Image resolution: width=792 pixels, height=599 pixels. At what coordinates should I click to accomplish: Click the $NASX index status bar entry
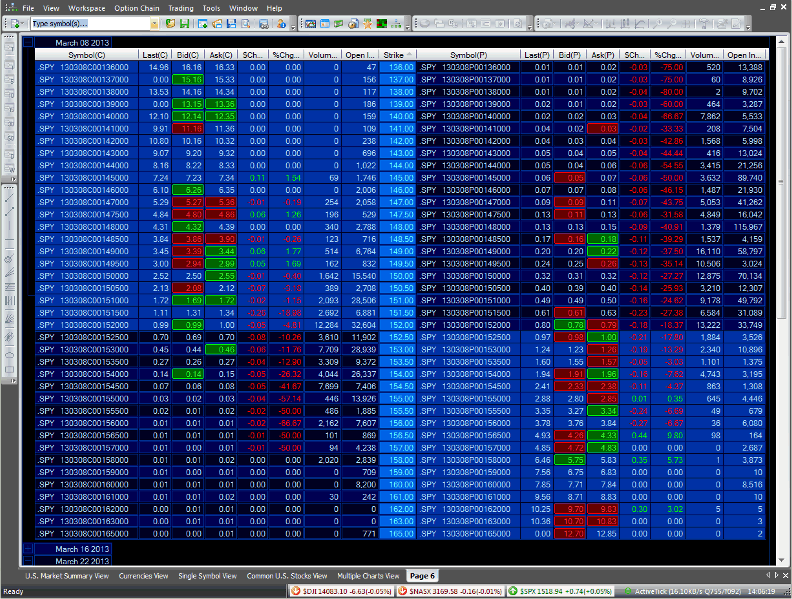[x=450, y=591]
